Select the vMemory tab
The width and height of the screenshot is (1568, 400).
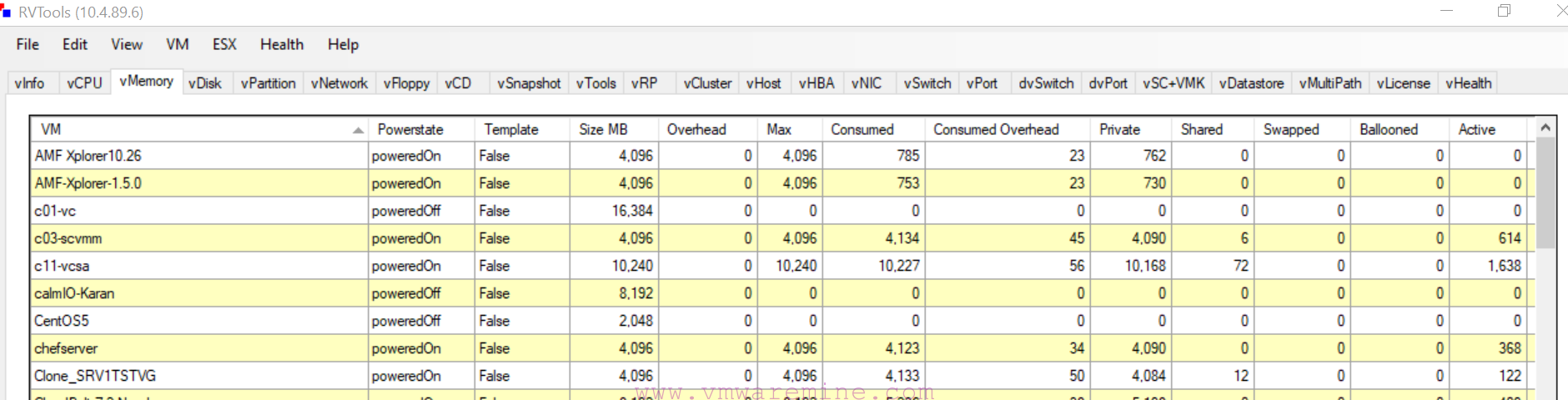(x=147, y=81)
